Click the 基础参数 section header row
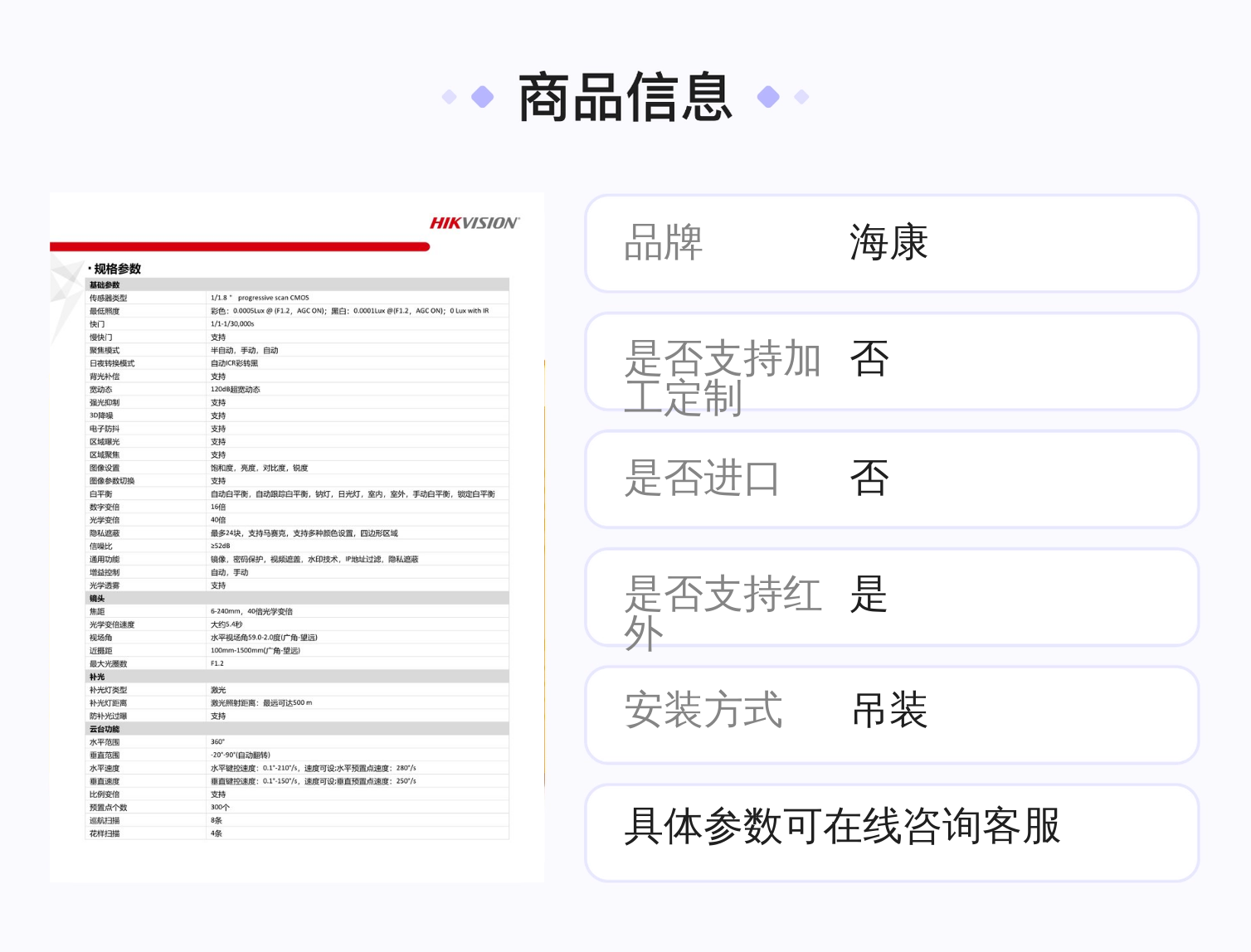Viewport: 1251px width, 952px height. [297, 284]
